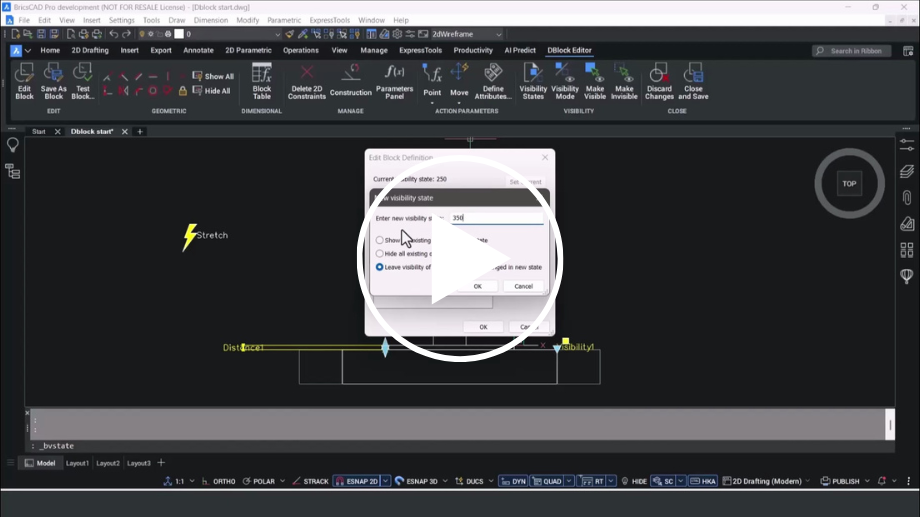Click the Edit Block icon

point(24,81)
